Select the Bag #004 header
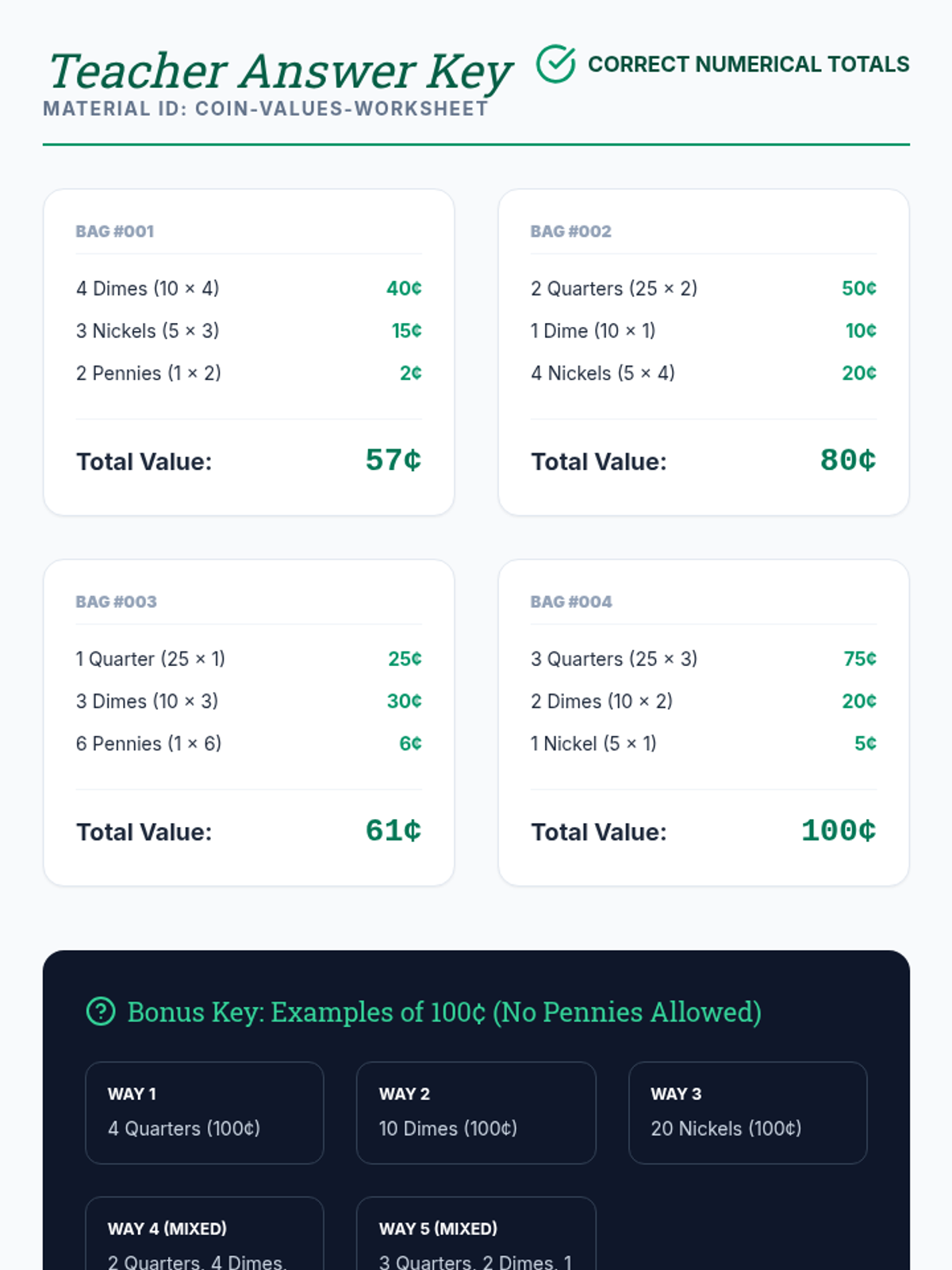 [571, 602]
